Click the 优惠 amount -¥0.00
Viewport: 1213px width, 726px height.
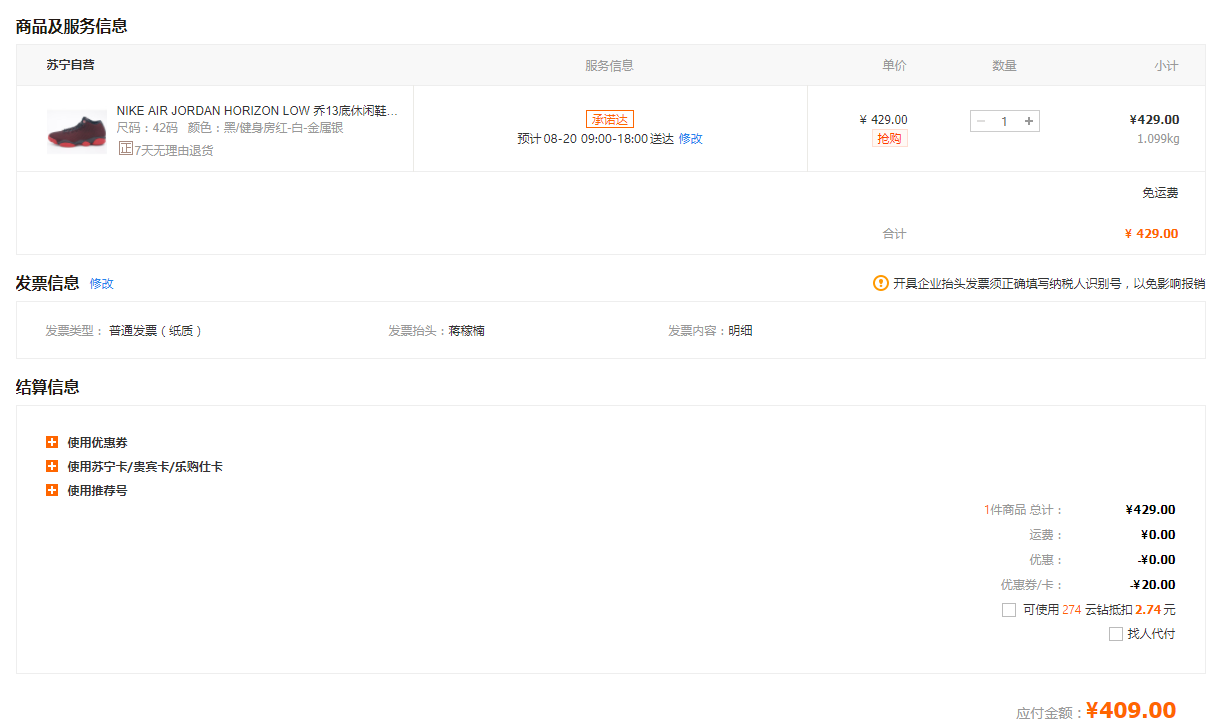1156,560
